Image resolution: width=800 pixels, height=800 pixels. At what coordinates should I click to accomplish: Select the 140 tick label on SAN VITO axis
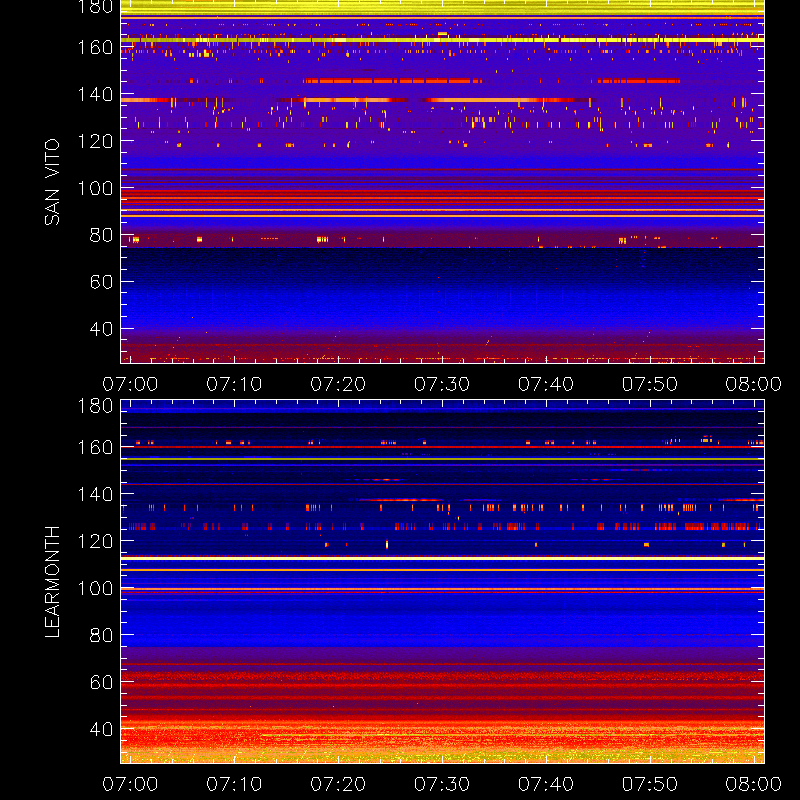(x=95, y=94)
